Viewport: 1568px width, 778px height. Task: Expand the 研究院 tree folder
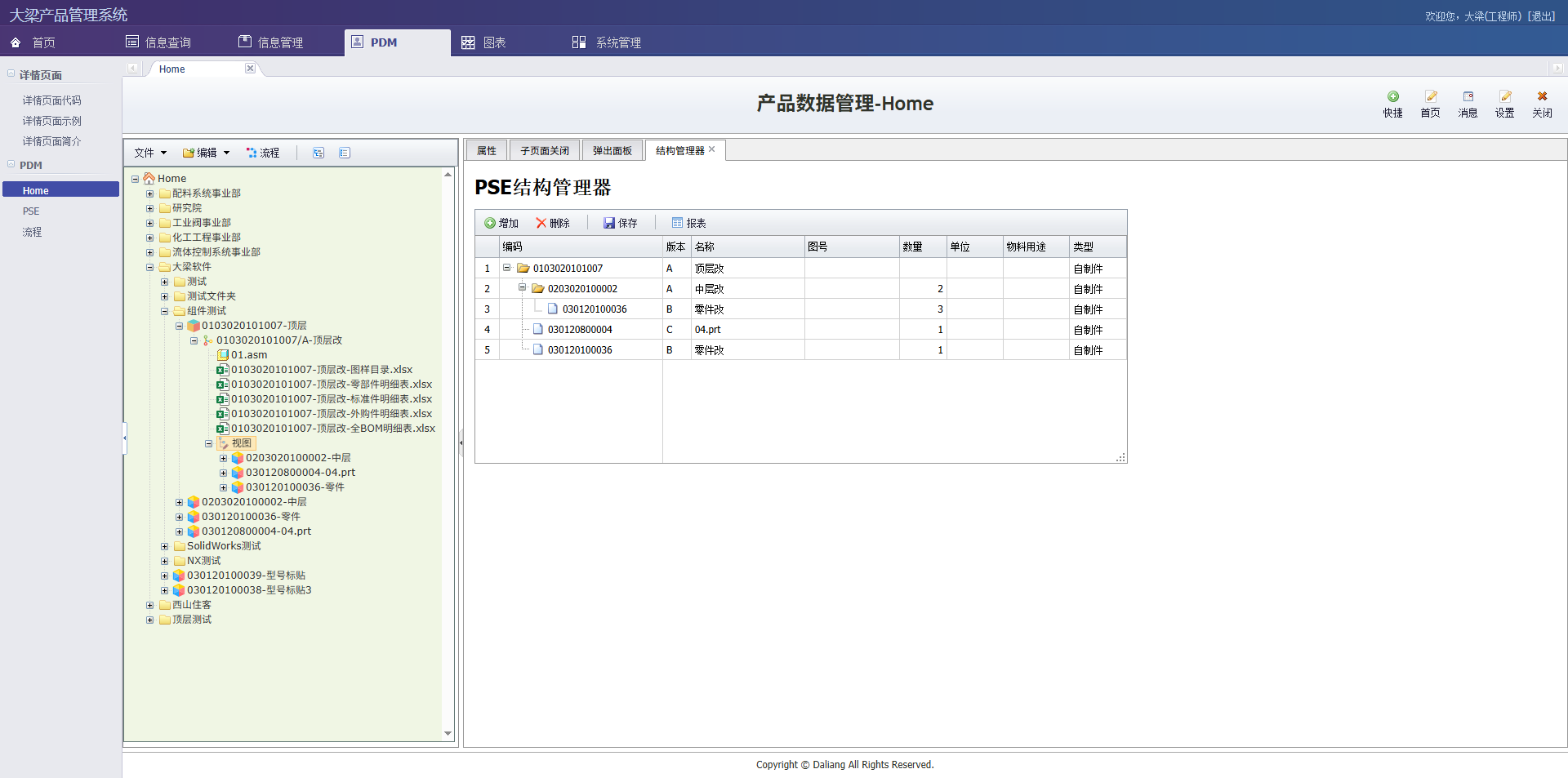pyautogui.click(x=149, y=208)
